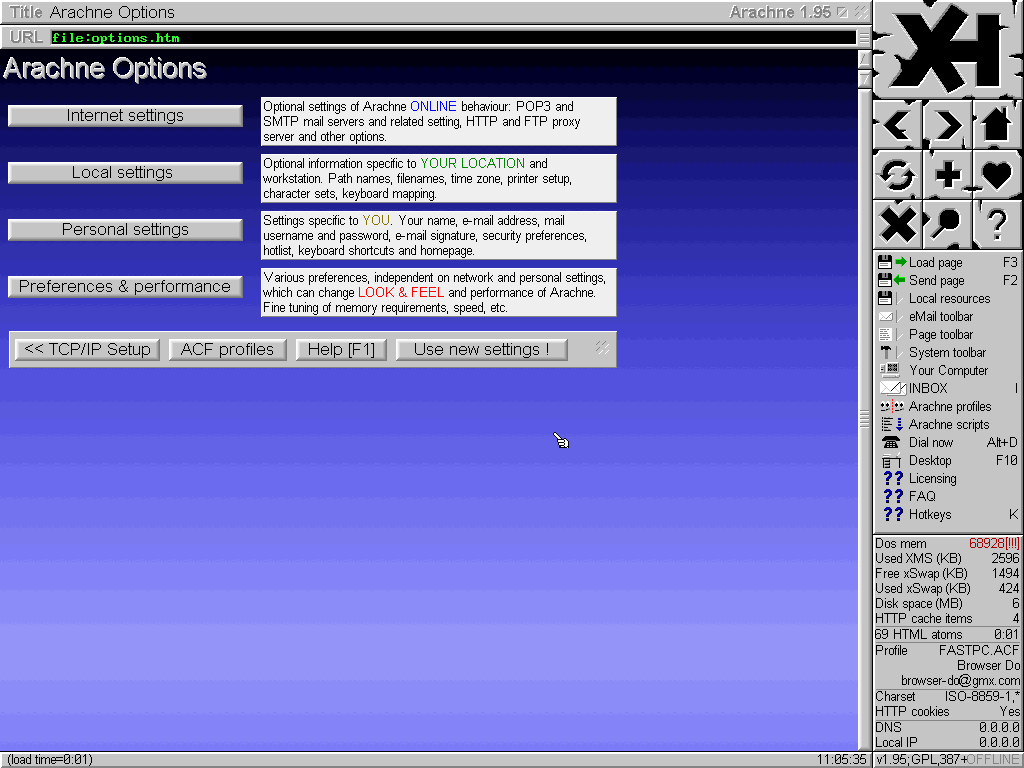Image resolution: width=1024 pixels, height=768 pixels.
Task: Open search with magnifier icon
Action: tap(948, 224)
